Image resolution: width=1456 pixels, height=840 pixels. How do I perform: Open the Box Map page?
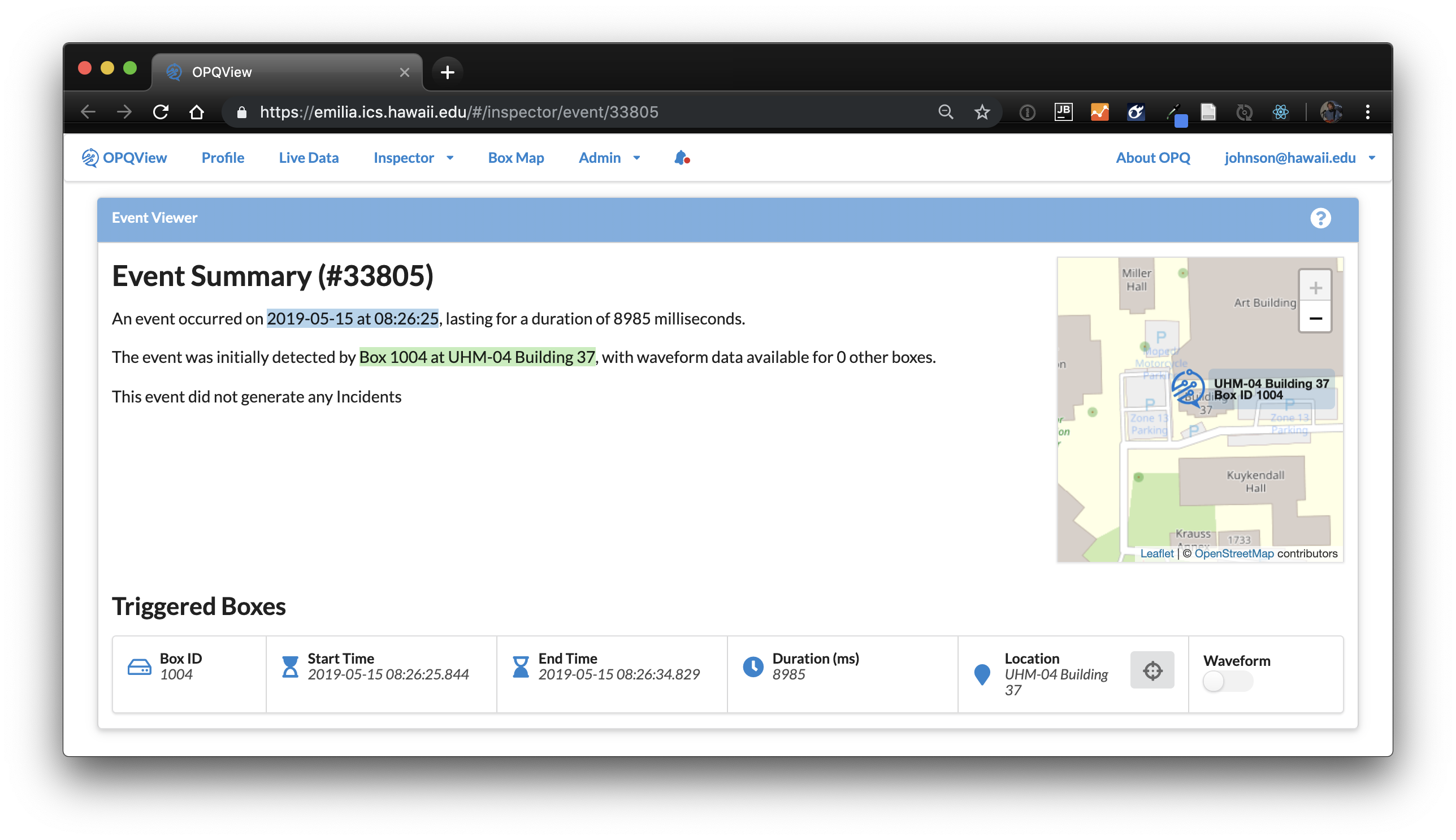(x=515, y=158)
